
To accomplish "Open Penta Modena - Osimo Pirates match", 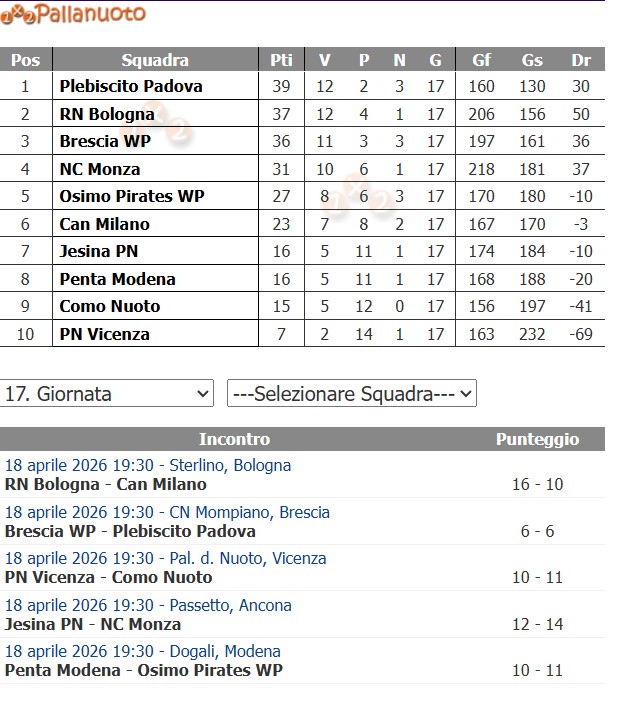I will click(x=144, y=671).
